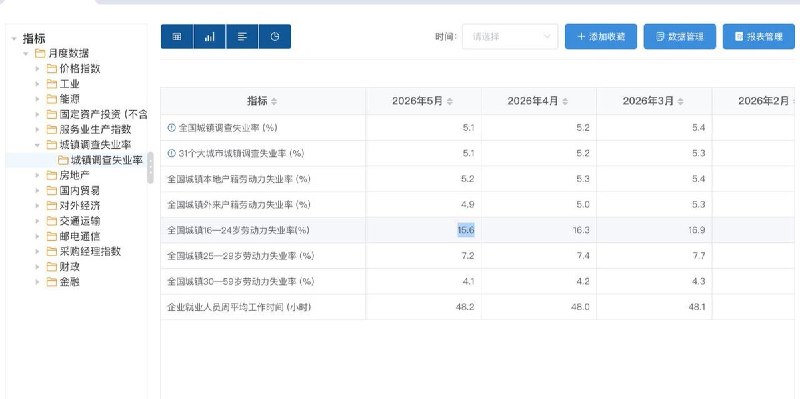
Task: Select the 工业 tree item
Action: coord(70,84)
